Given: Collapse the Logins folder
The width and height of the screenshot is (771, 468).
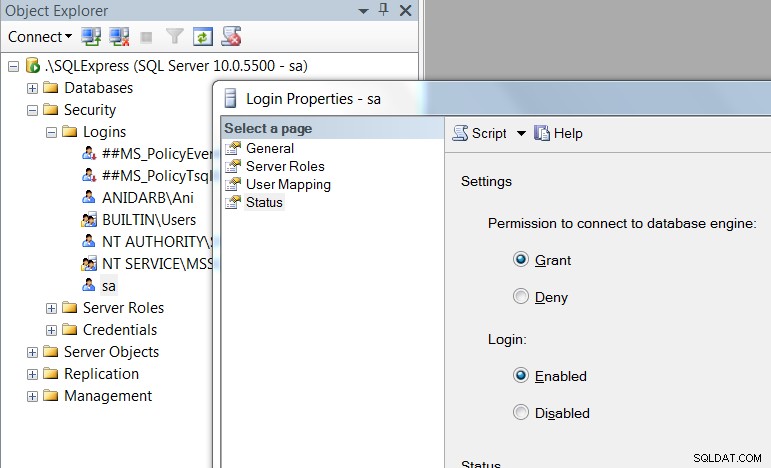Looking at the screenshot, I should pos(51,132).
